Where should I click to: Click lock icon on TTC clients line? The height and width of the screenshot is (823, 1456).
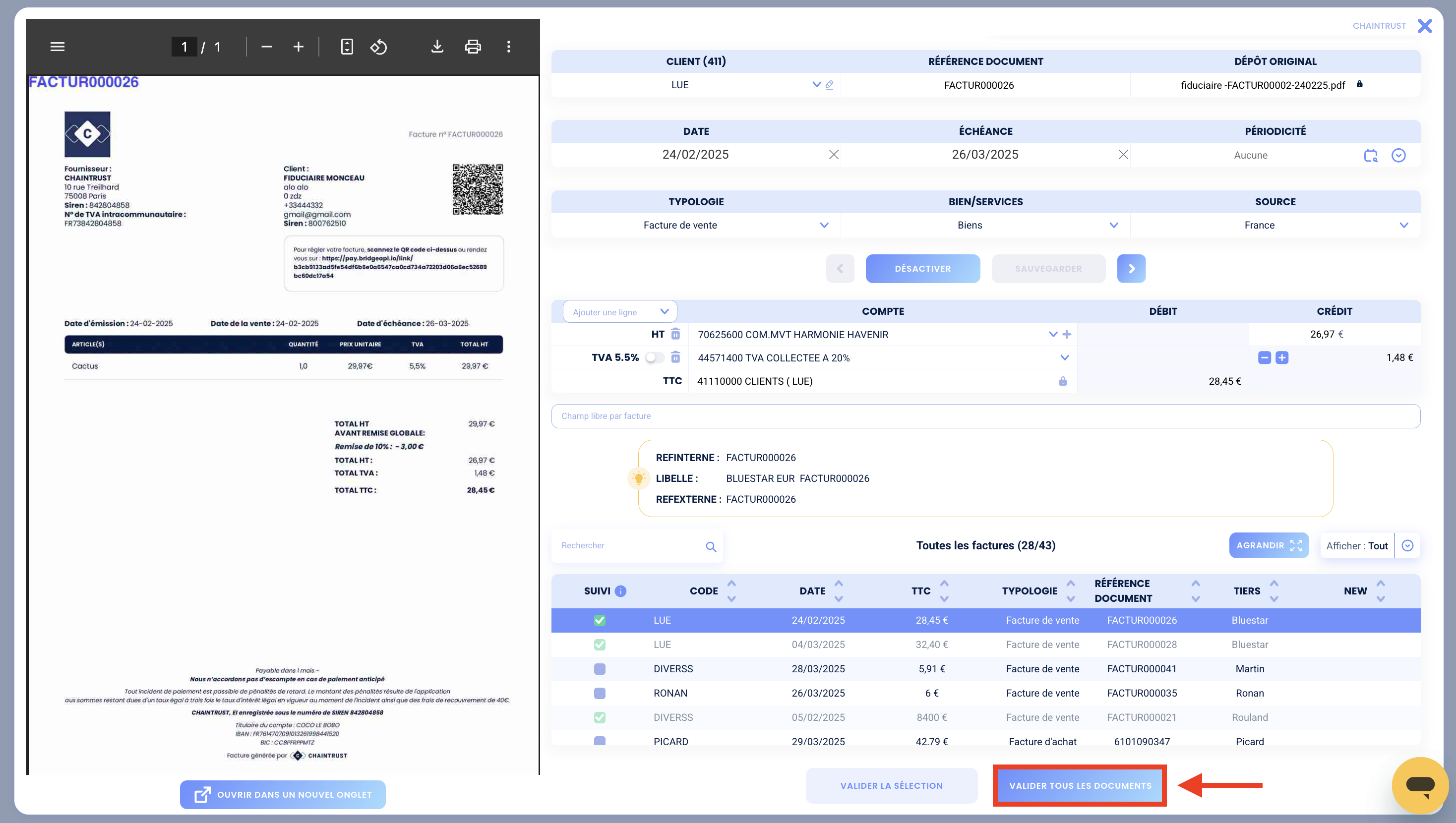[x=1063, y=381]
